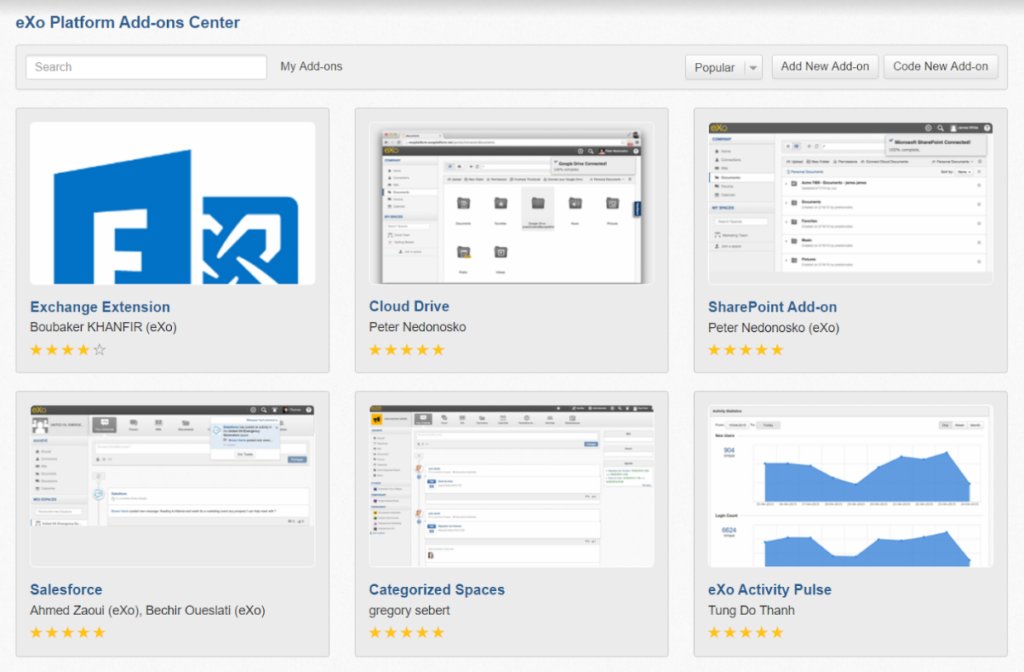Viewport: 1024px width, 672px height.
Task: Open the eXo Activity Pulse chart thumbnail
Action: [850, 486]
